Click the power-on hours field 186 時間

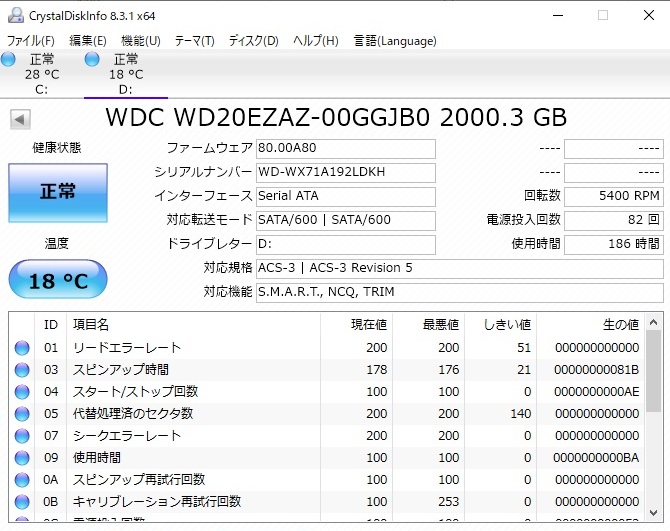click(x=614, y=244)
